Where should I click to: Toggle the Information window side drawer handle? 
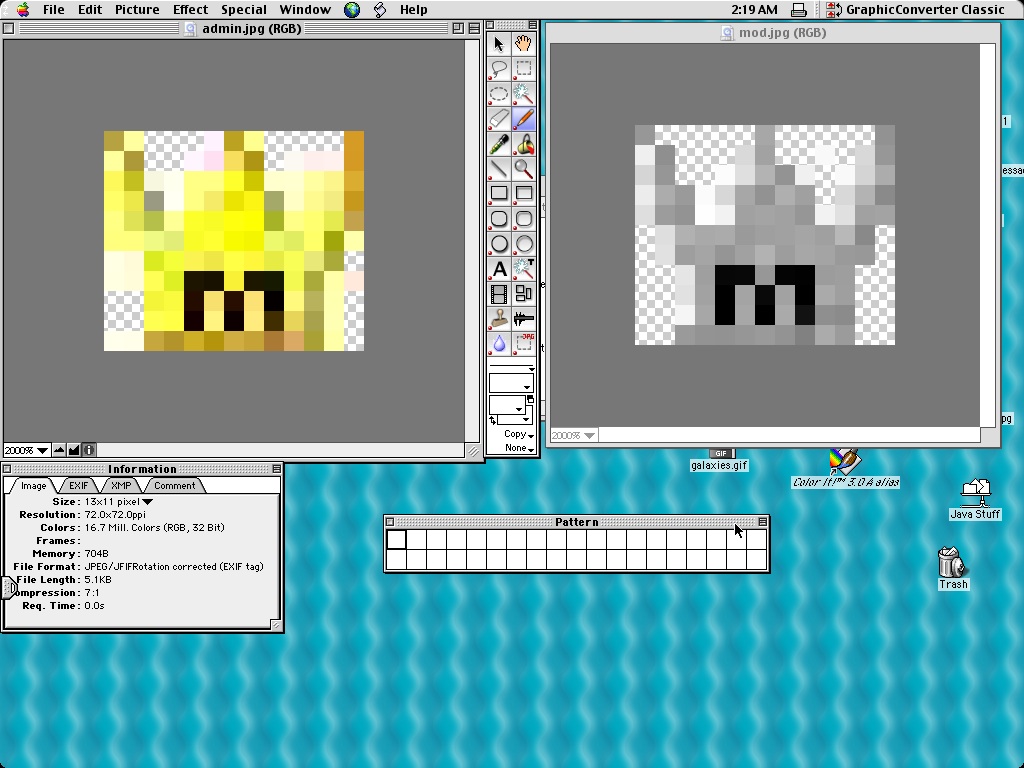point(8,588)
